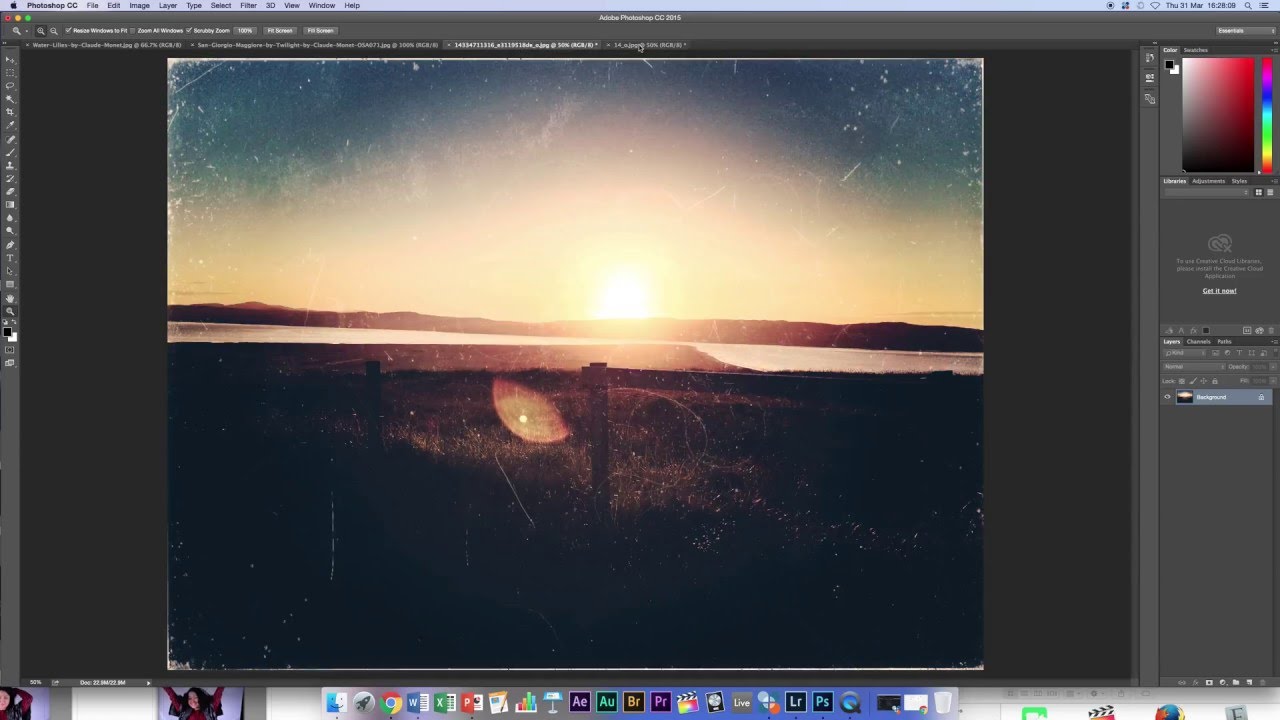This screenshot has width=1280, height=720.
Task: Select the Horizontal Type tool
Action: (x=9, y=257)
